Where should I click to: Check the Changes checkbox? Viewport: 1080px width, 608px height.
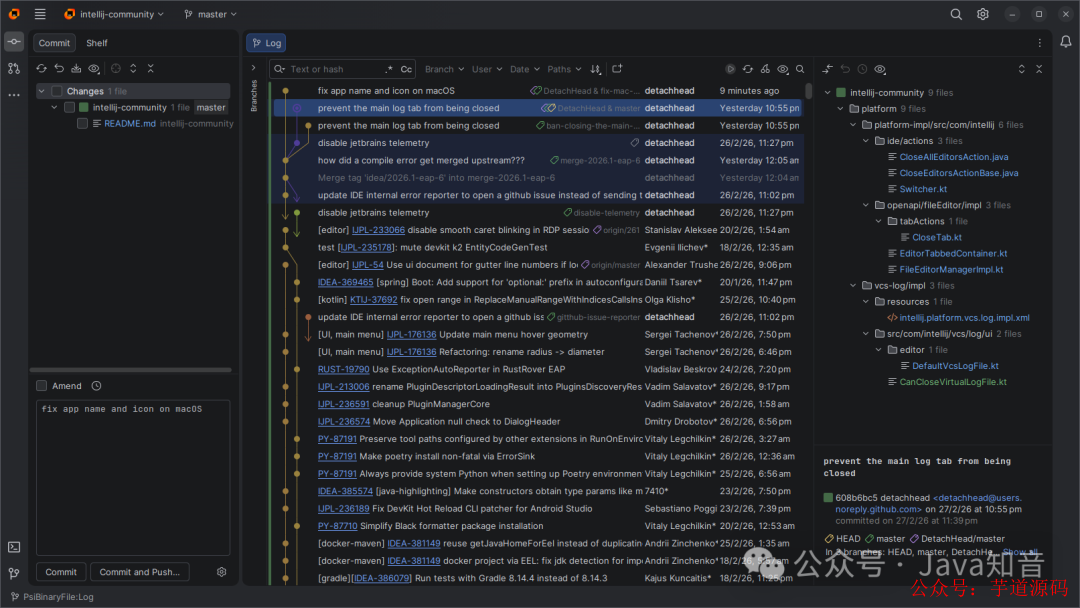57,91
